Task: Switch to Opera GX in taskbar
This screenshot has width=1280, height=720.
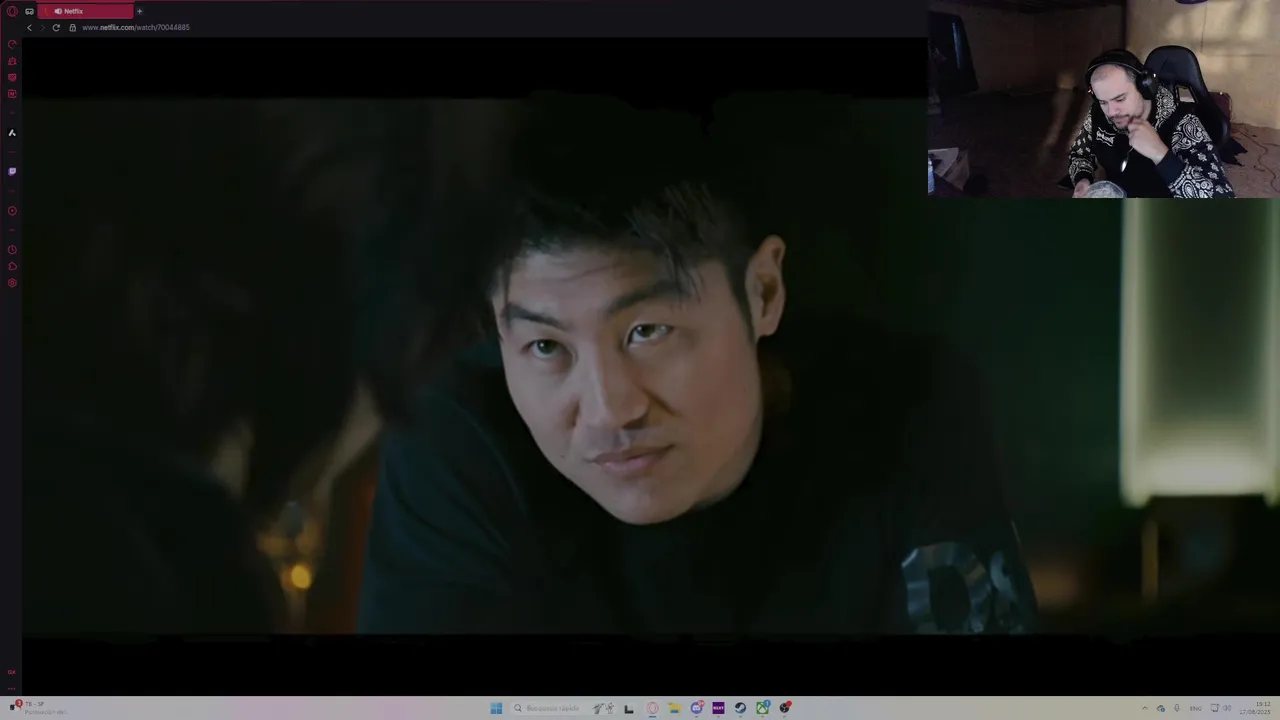Action: (x=652, y=708)
